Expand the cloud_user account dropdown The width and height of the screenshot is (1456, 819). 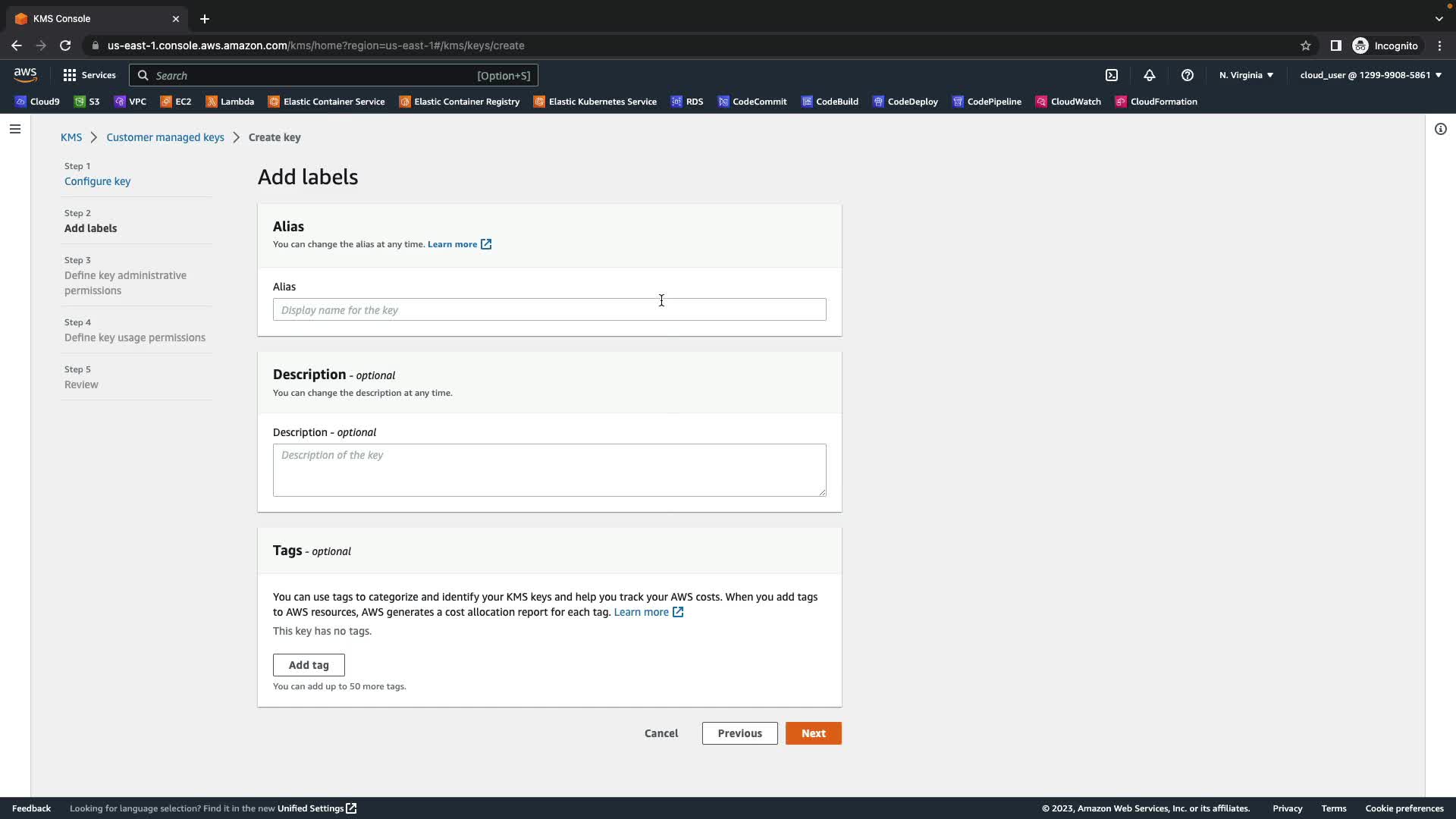click(x=1370, y=75)
